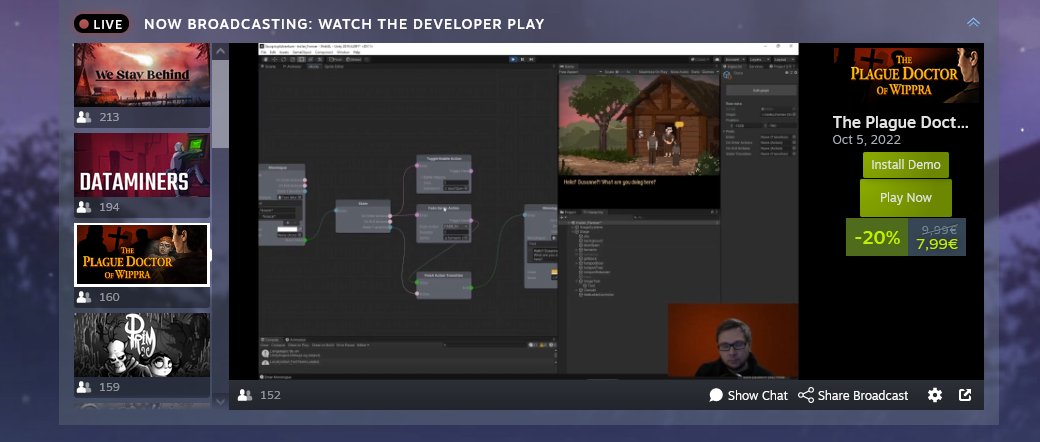Click the Install Demo button
The height and width of the screenshot is (442, 1040).
(905, 165)
